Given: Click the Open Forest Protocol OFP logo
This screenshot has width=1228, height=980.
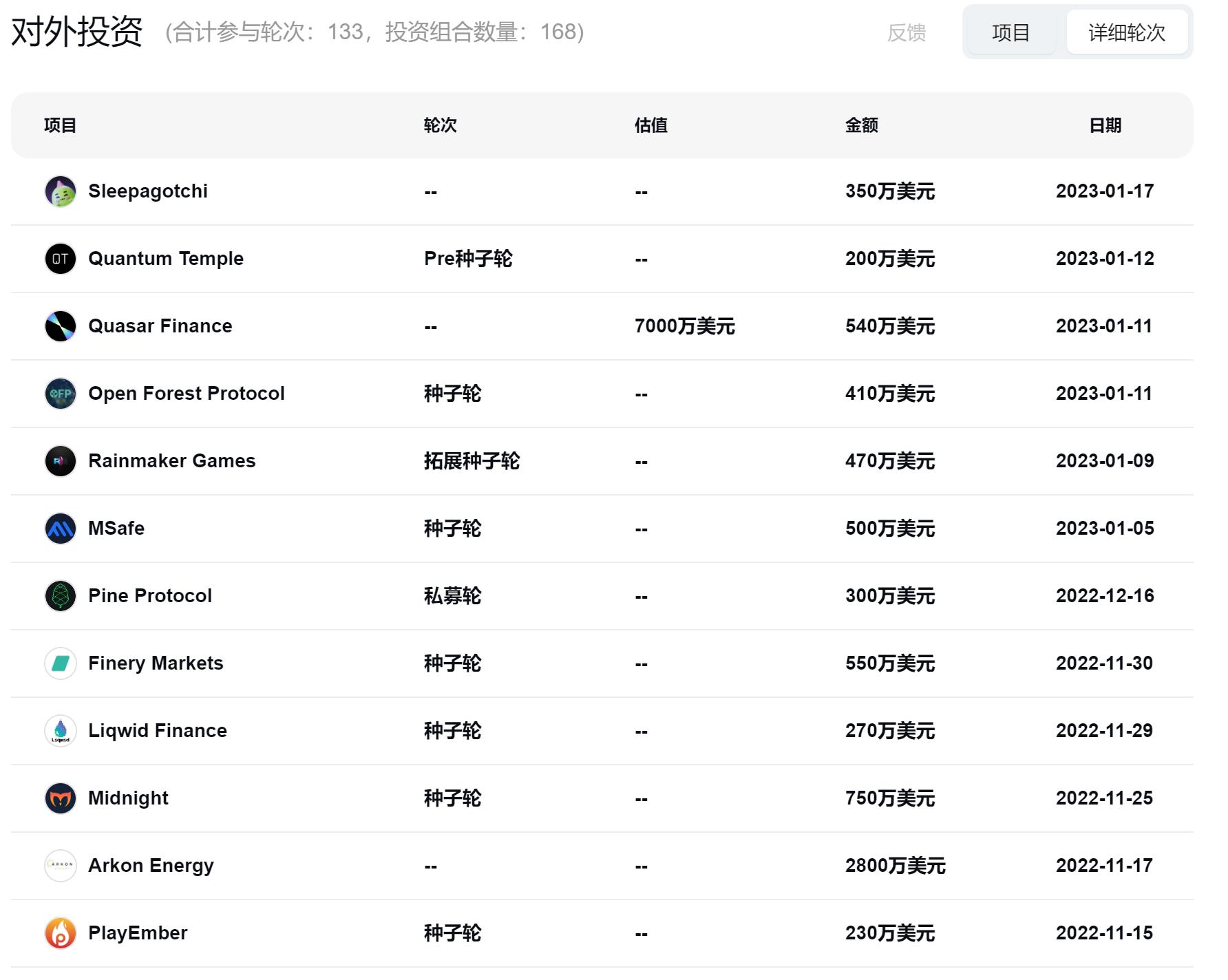Looking at the screenshot, I should 61,393.
